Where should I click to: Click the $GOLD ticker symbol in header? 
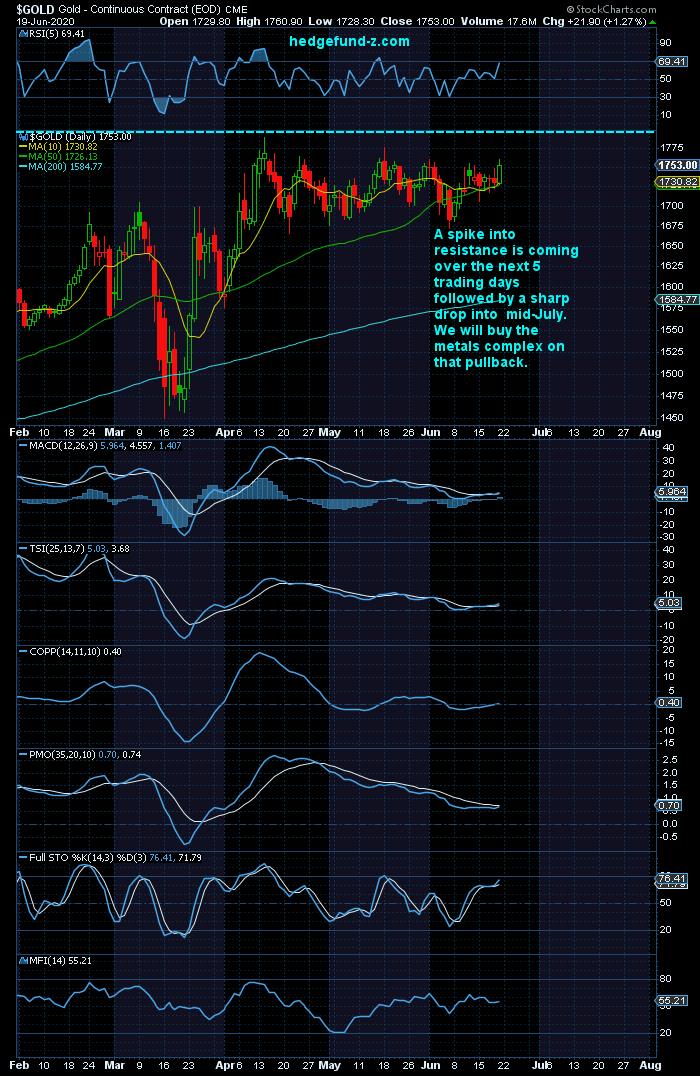point(36,10)
